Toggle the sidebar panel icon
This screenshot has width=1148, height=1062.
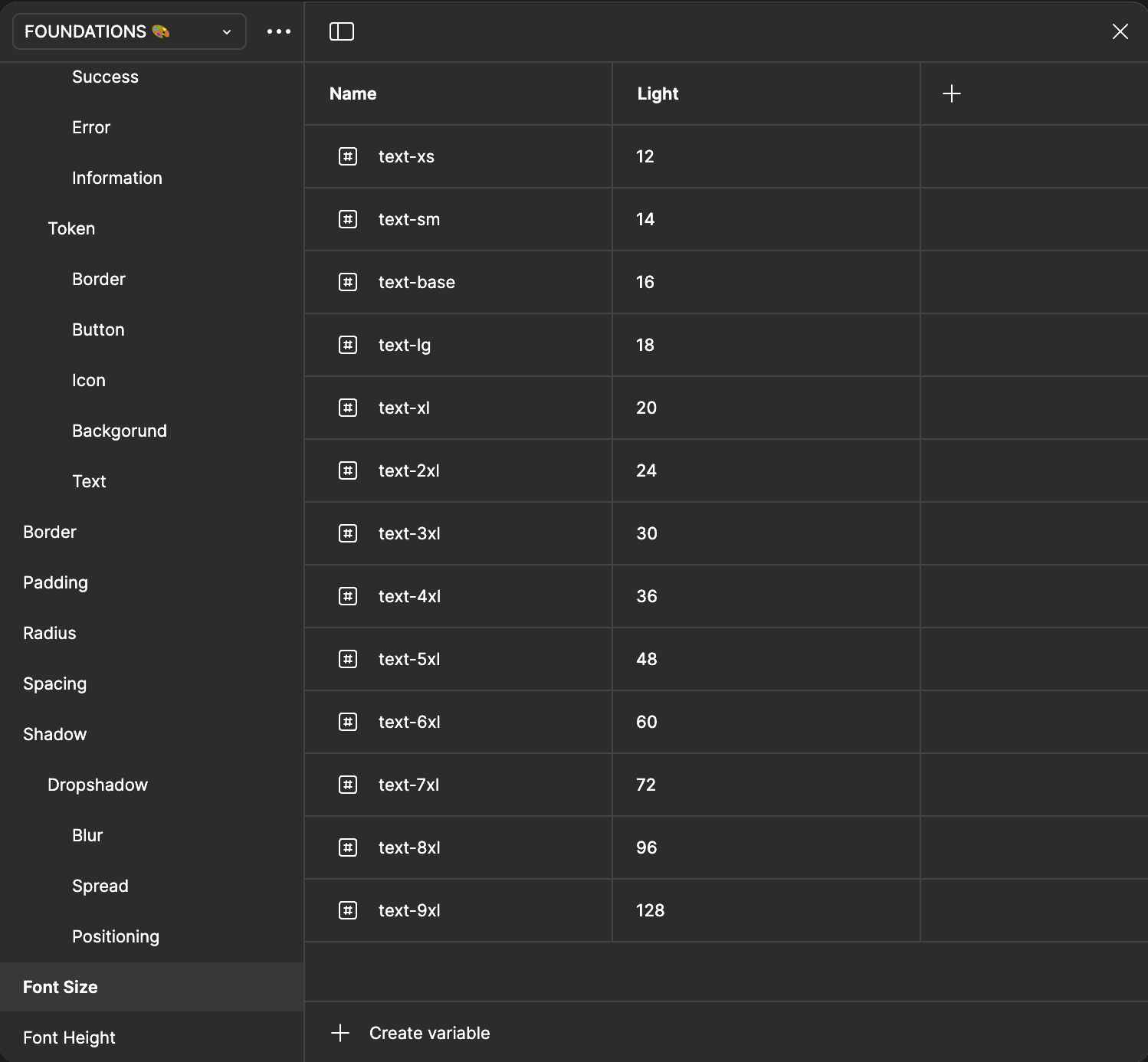341,31
